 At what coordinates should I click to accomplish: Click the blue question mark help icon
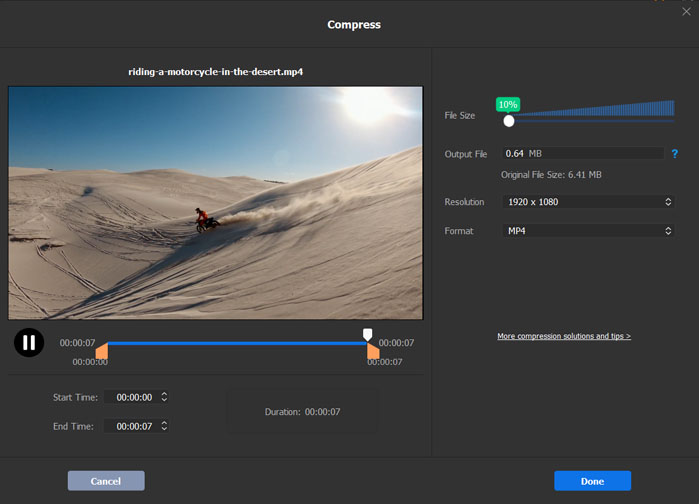pos(674,154)
